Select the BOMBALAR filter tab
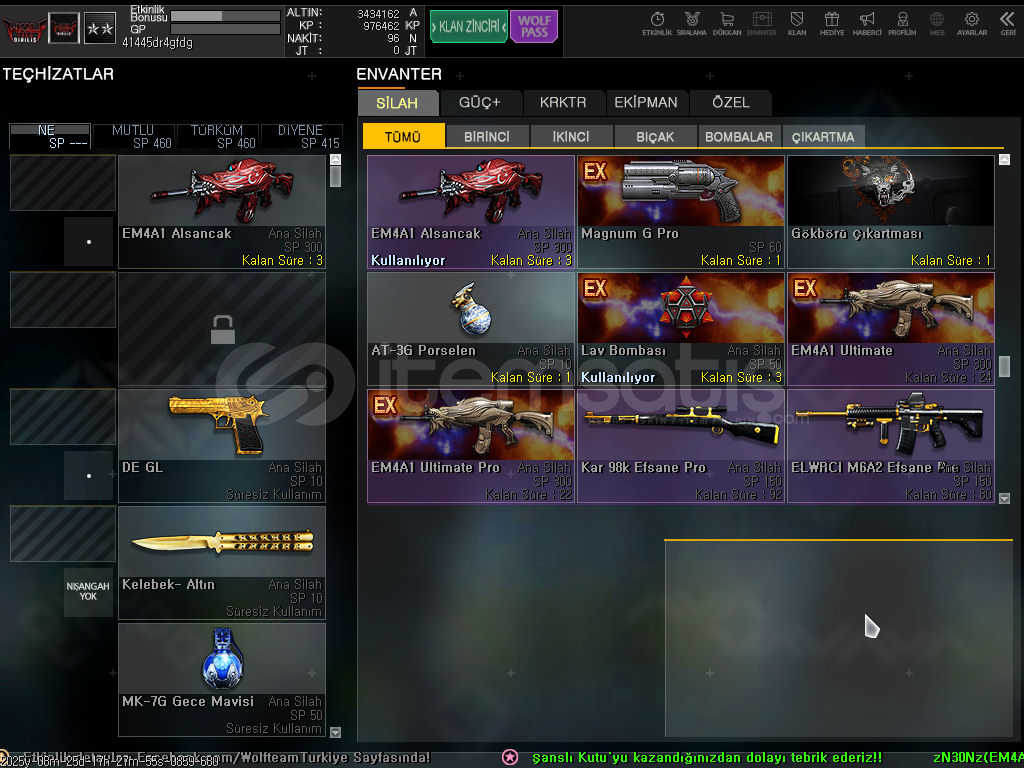The width and height of the screenshot is (1024, 768). pyautogui.click(x=739, y=136)
